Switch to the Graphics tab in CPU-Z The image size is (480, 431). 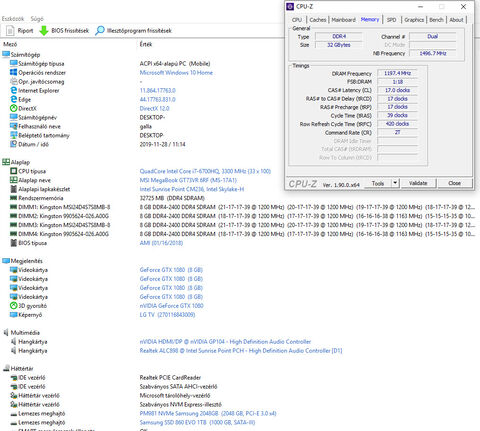414,20
